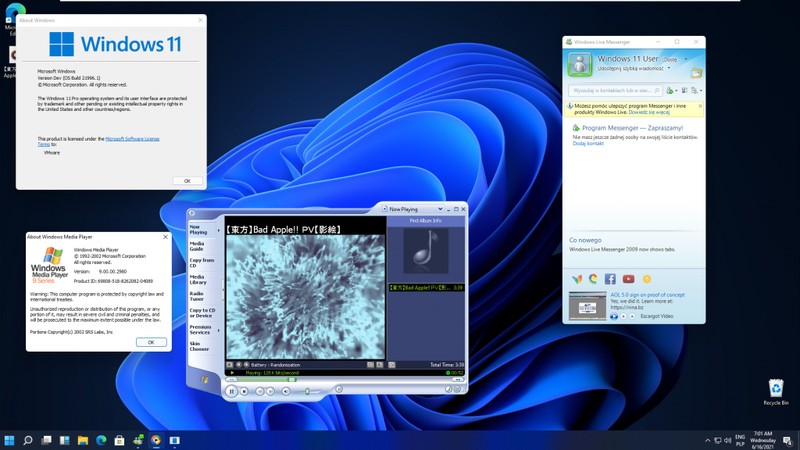Open AOL 5.0 sign on proof link
Viewport: 800px width, 450px height.
(x=647, y=295)
